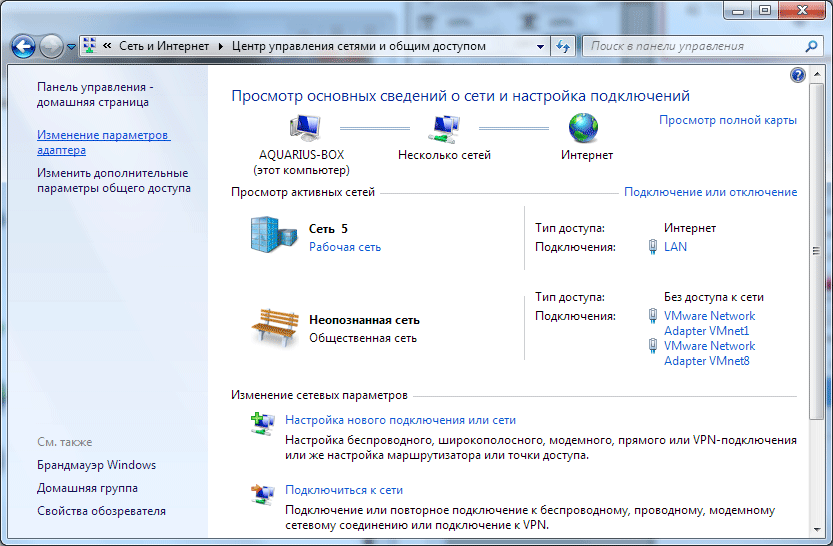The height and width of the screenshot is (546, 833).
Task: Click the Forward navigation arrow
Action: click(52, 47)
